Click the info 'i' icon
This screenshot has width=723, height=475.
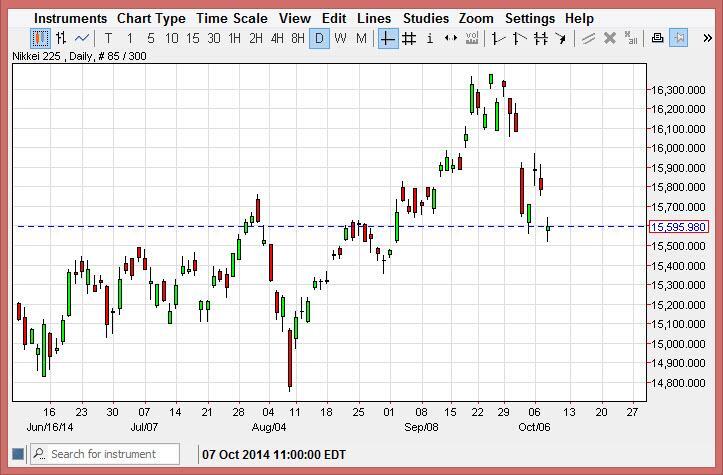coord(430,39)
